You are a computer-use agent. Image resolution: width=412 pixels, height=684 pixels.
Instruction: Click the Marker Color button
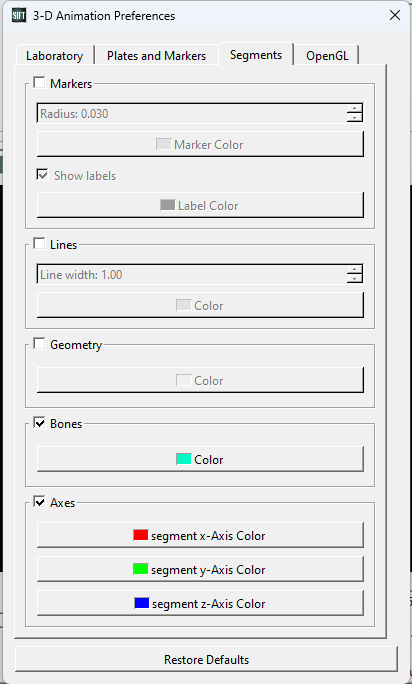tap(200, 144)
